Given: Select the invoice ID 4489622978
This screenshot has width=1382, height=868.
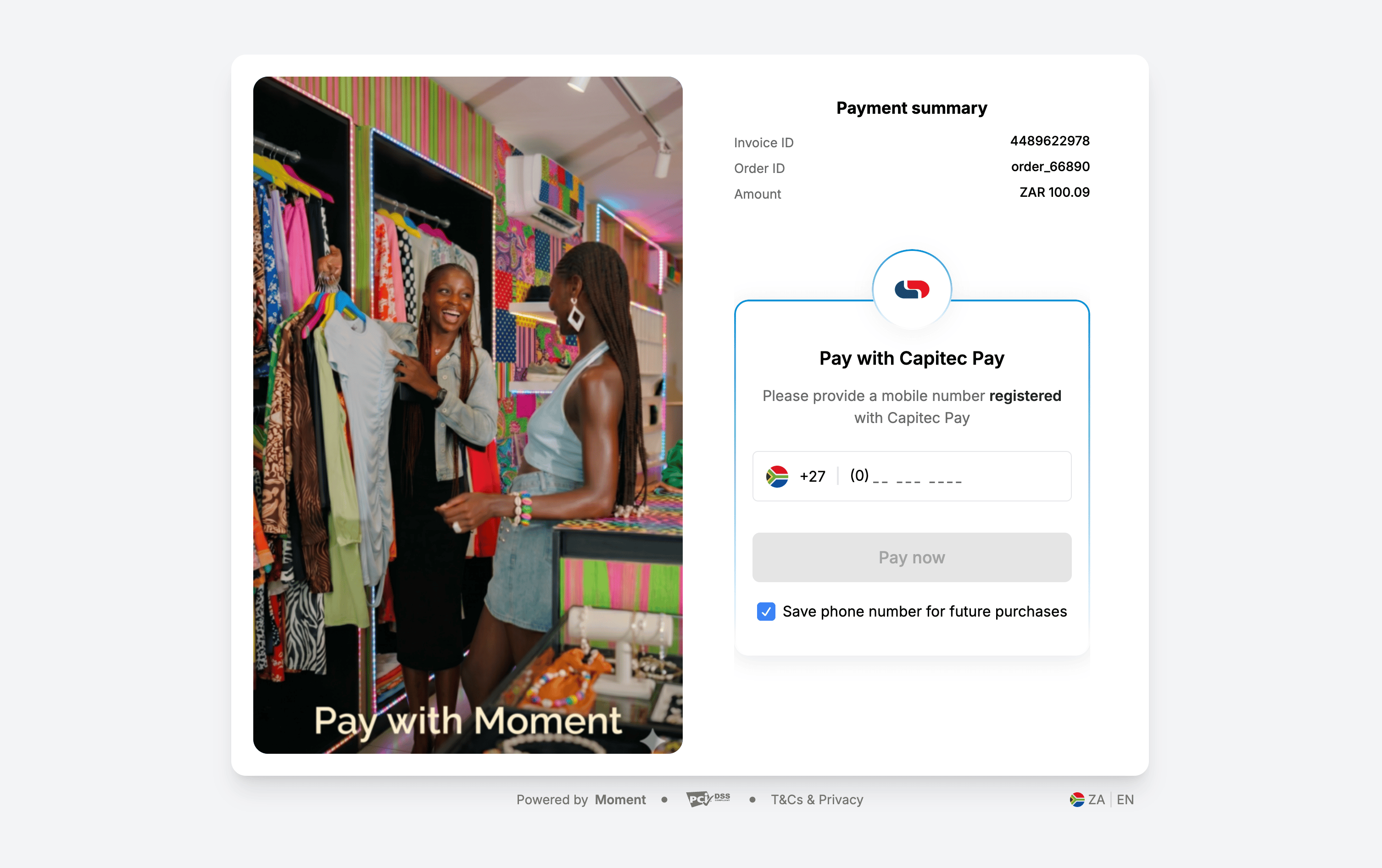Looking at the screenshot, I should 1050,141.
